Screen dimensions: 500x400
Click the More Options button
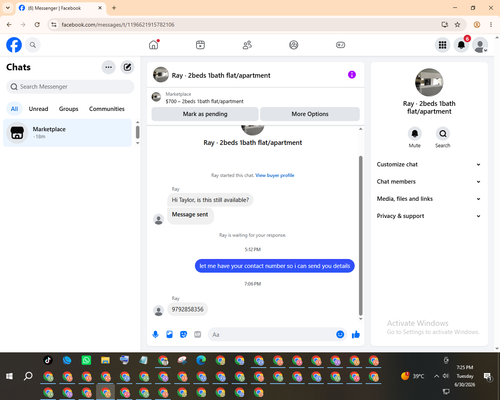coord(310,114)
